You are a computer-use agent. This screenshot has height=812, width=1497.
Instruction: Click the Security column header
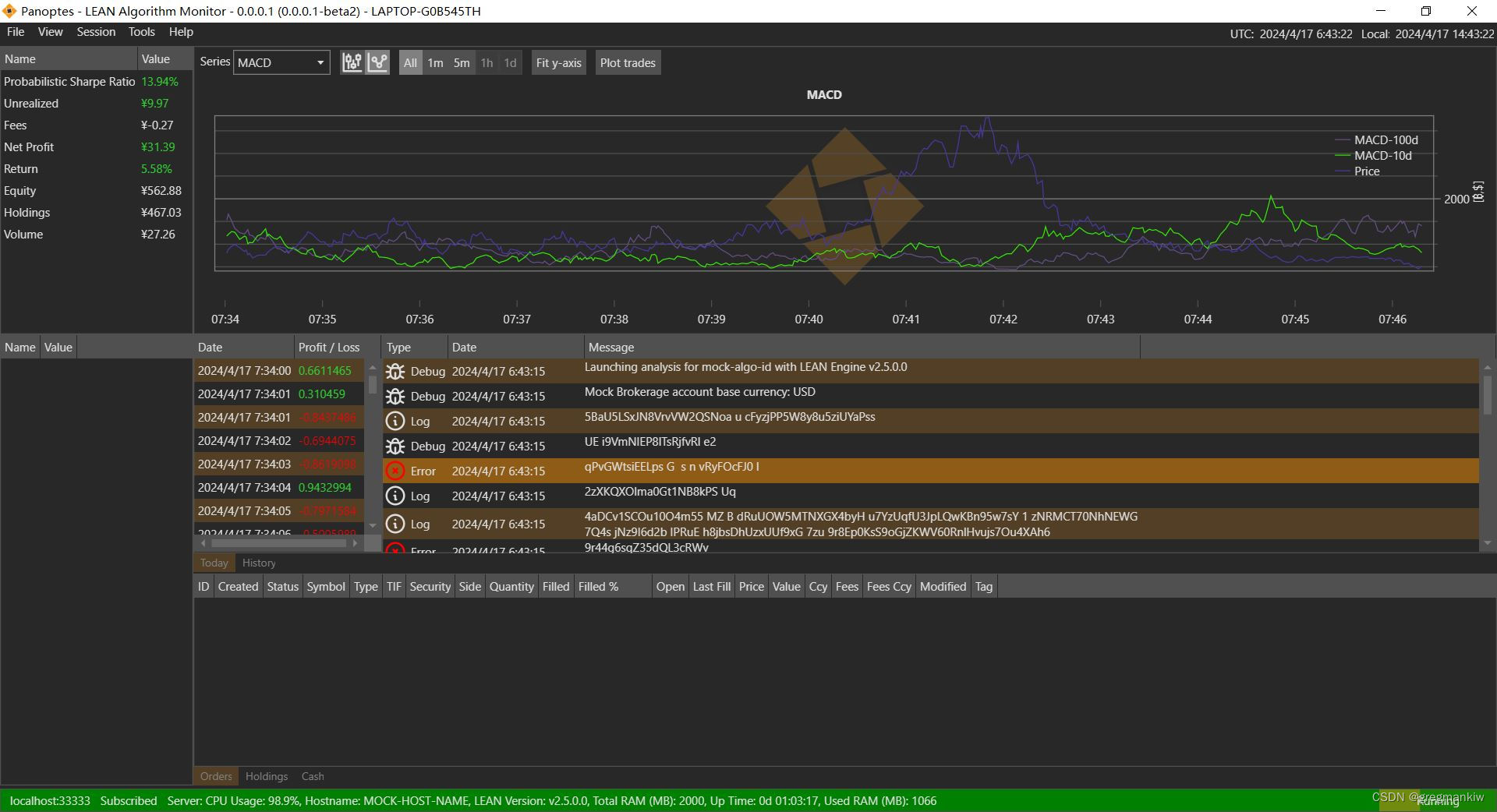click(x=430, y=587)
